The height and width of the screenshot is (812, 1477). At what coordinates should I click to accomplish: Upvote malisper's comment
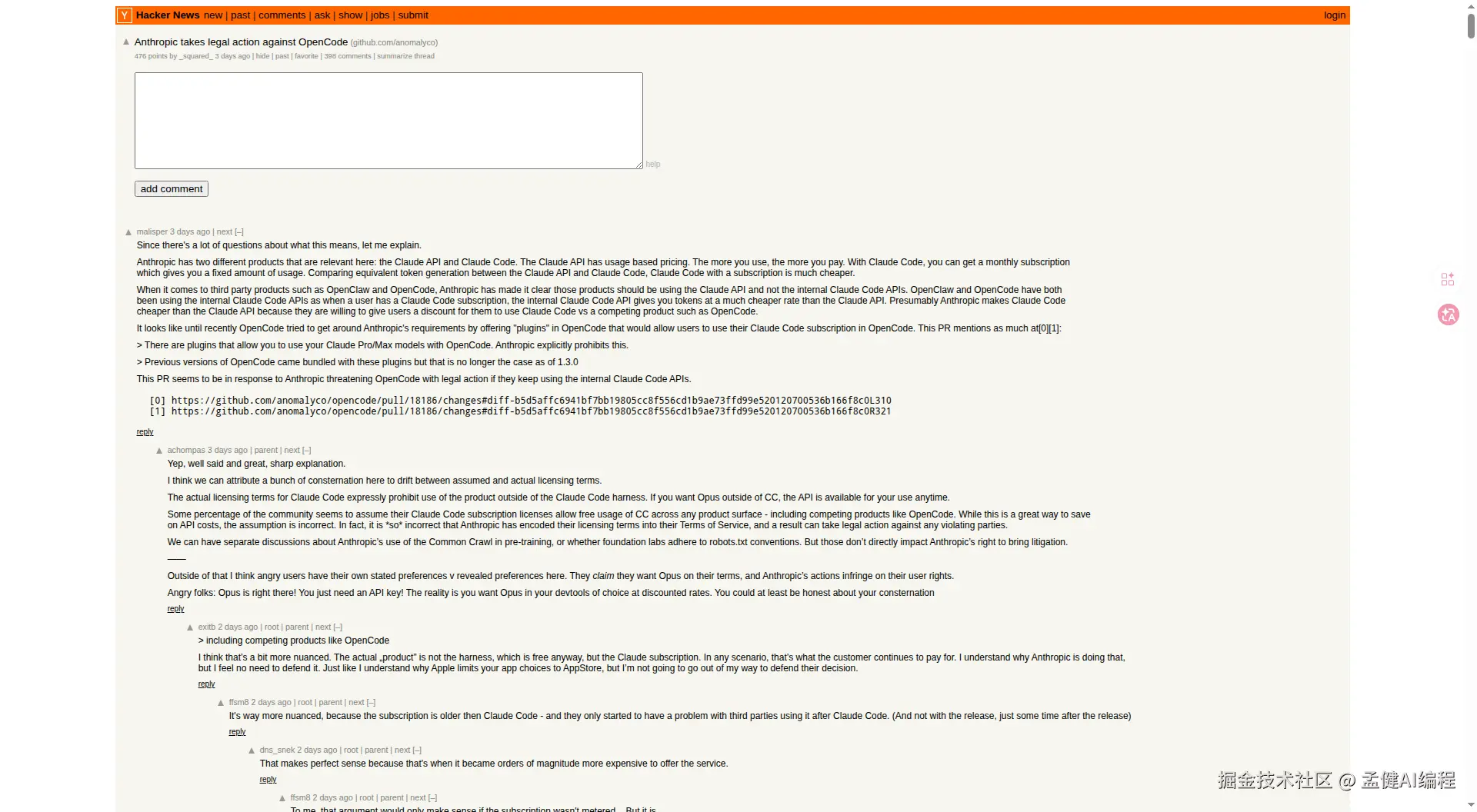[x=128, y=232]
